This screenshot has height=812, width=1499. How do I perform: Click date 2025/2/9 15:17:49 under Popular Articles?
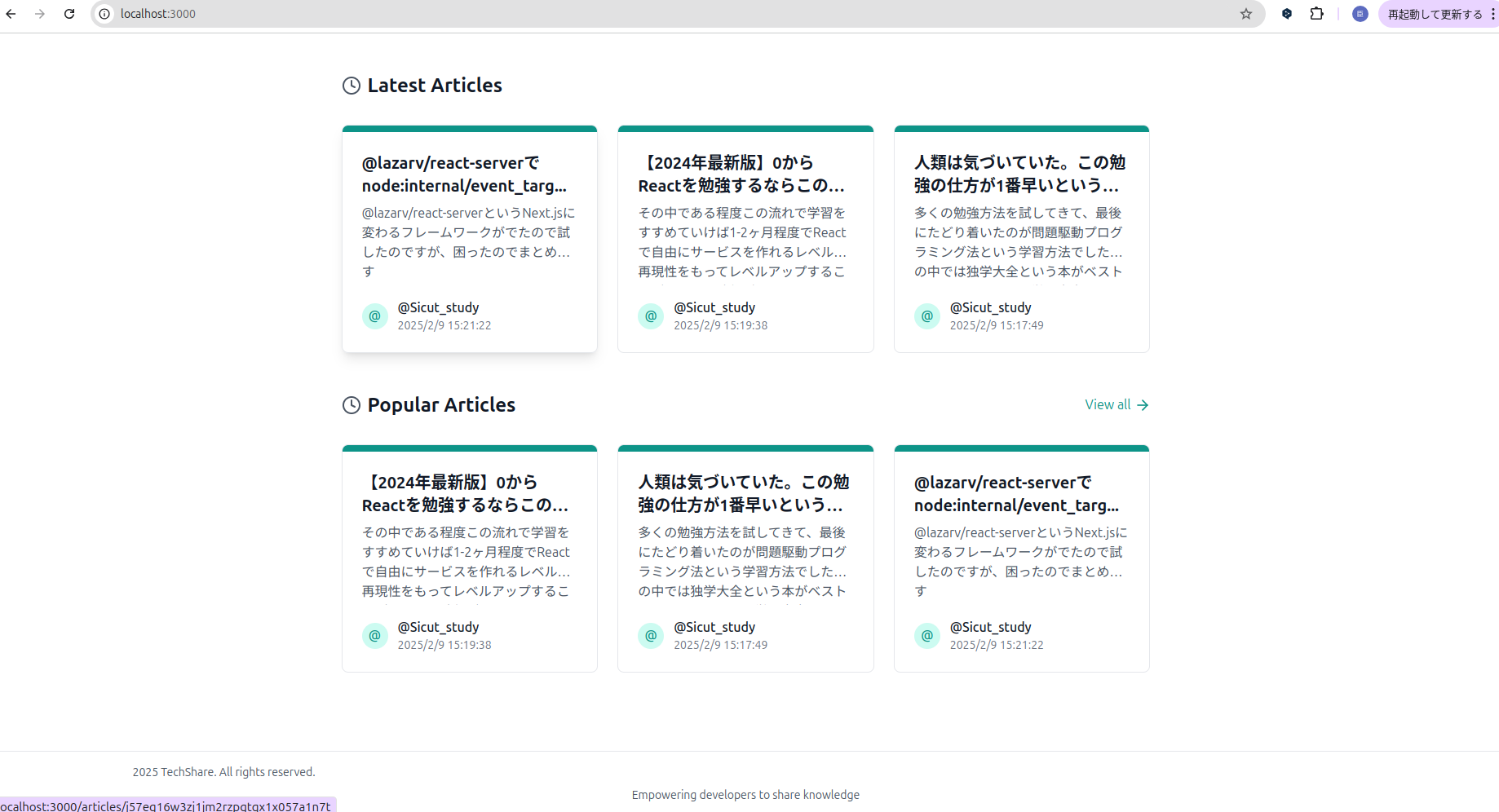point(721,645)
